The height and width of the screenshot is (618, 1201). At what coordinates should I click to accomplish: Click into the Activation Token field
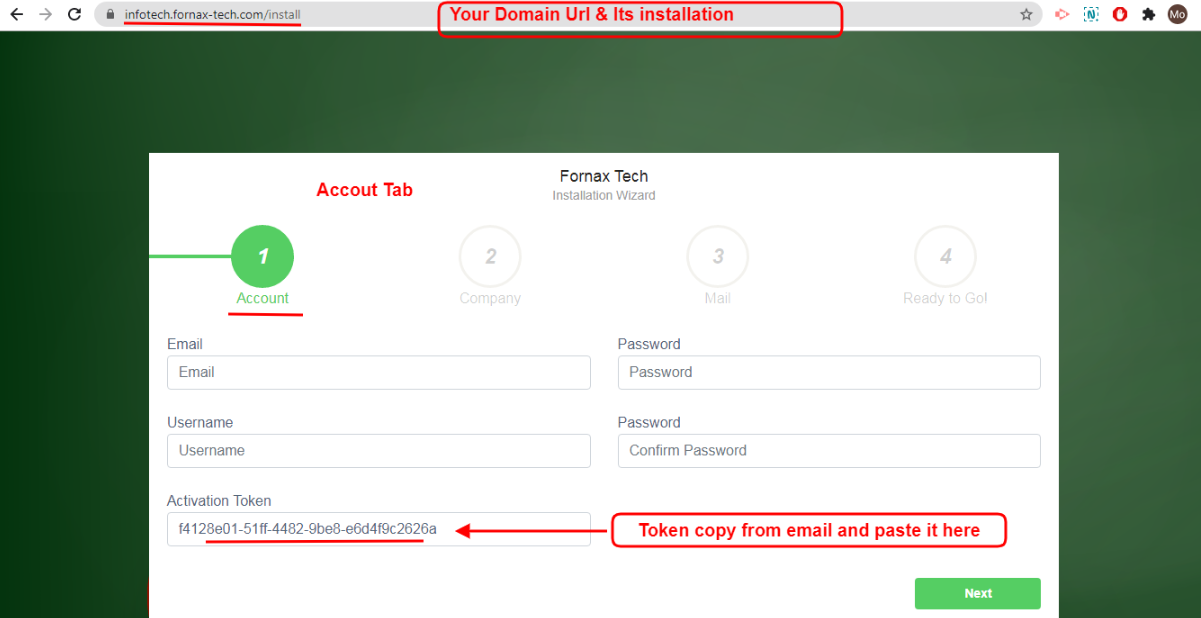click(x=379, y=529)
